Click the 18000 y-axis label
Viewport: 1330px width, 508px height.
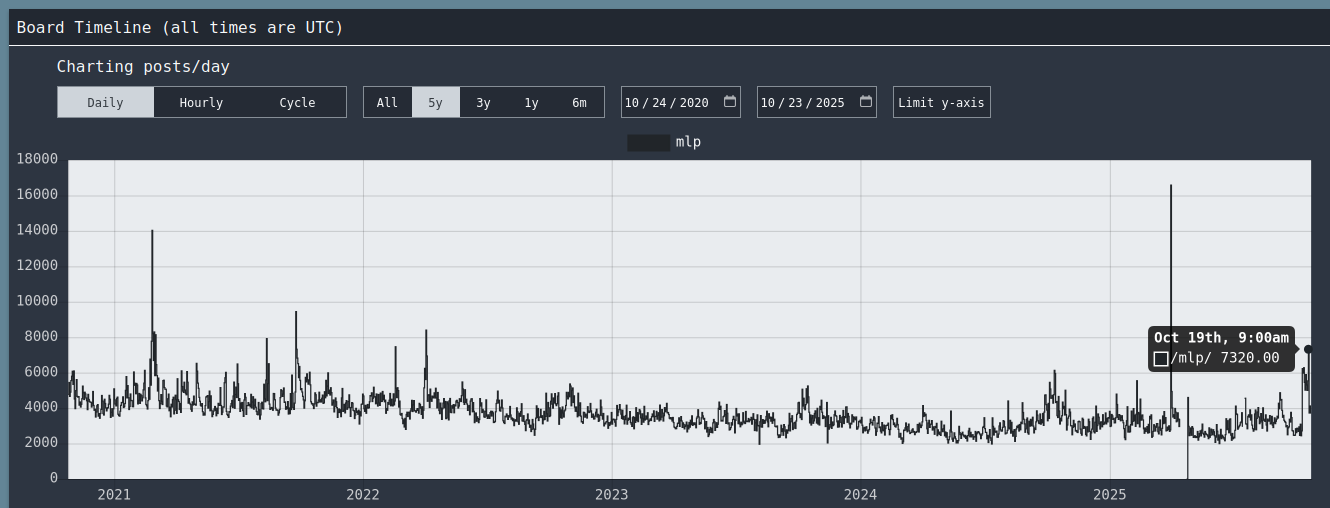point(38,159)
